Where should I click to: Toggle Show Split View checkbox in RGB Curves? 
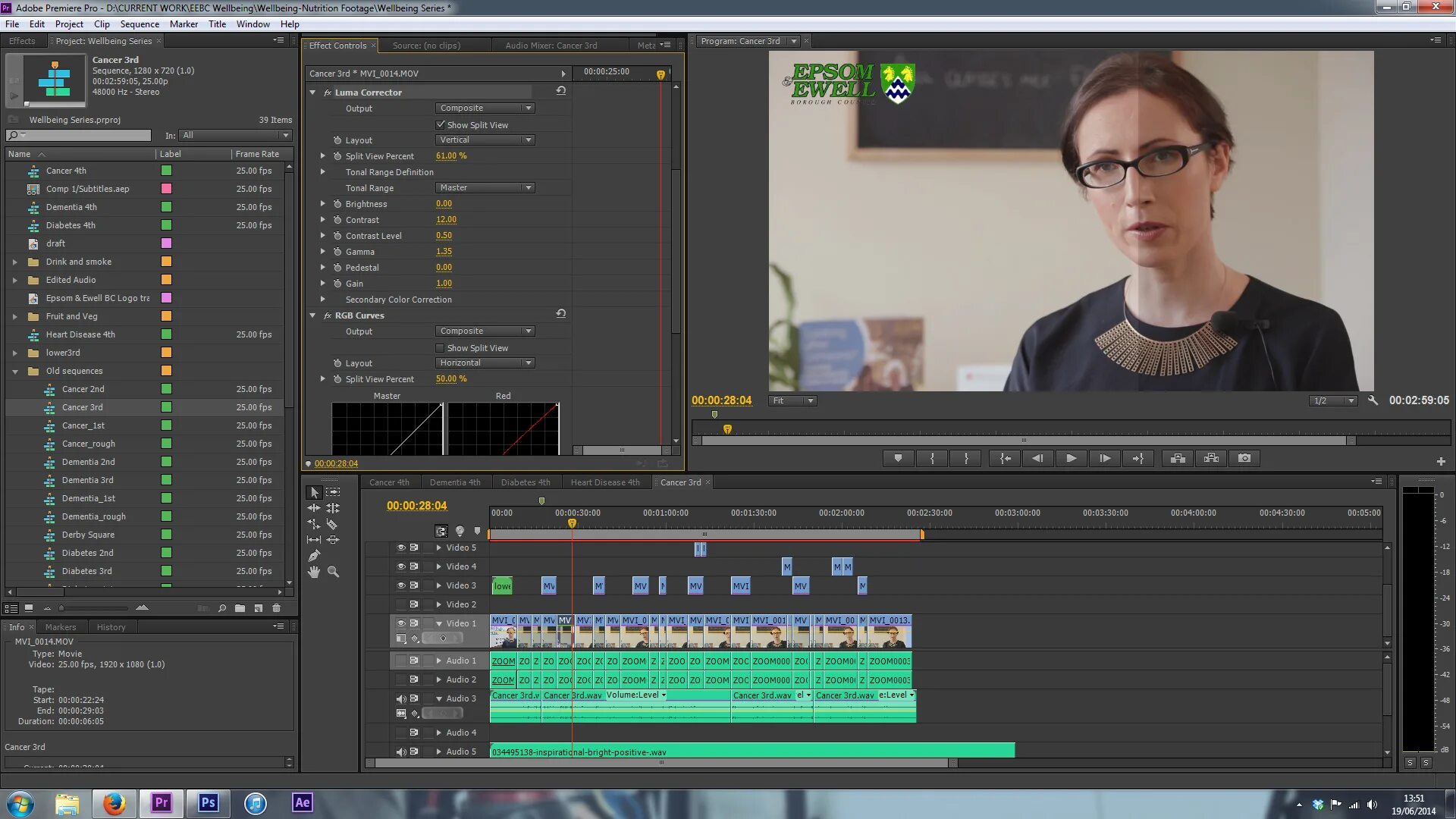pos(439,347)
